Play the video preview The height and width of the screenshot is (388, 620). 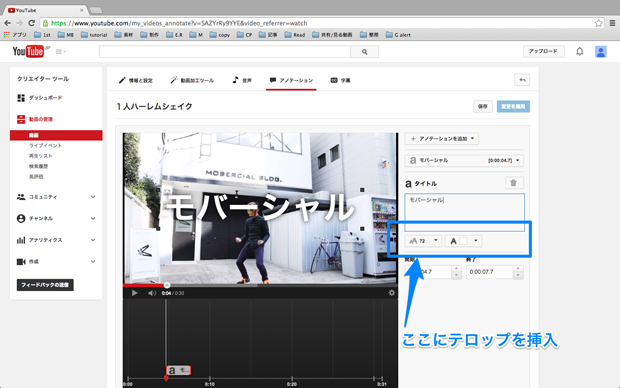tap(134, 293)
